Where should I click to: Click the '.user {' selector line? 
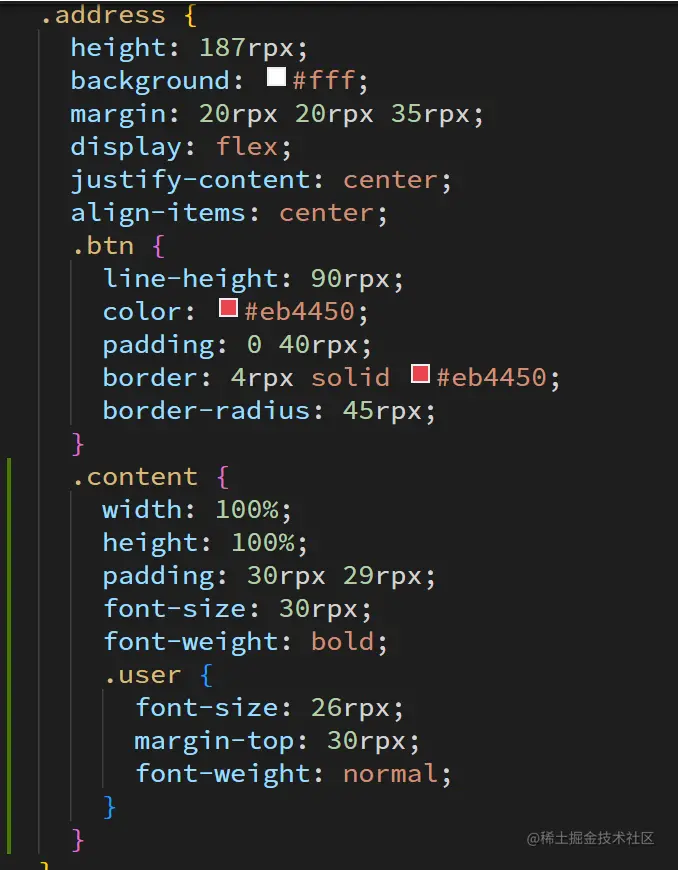click(x=159, y=675)
